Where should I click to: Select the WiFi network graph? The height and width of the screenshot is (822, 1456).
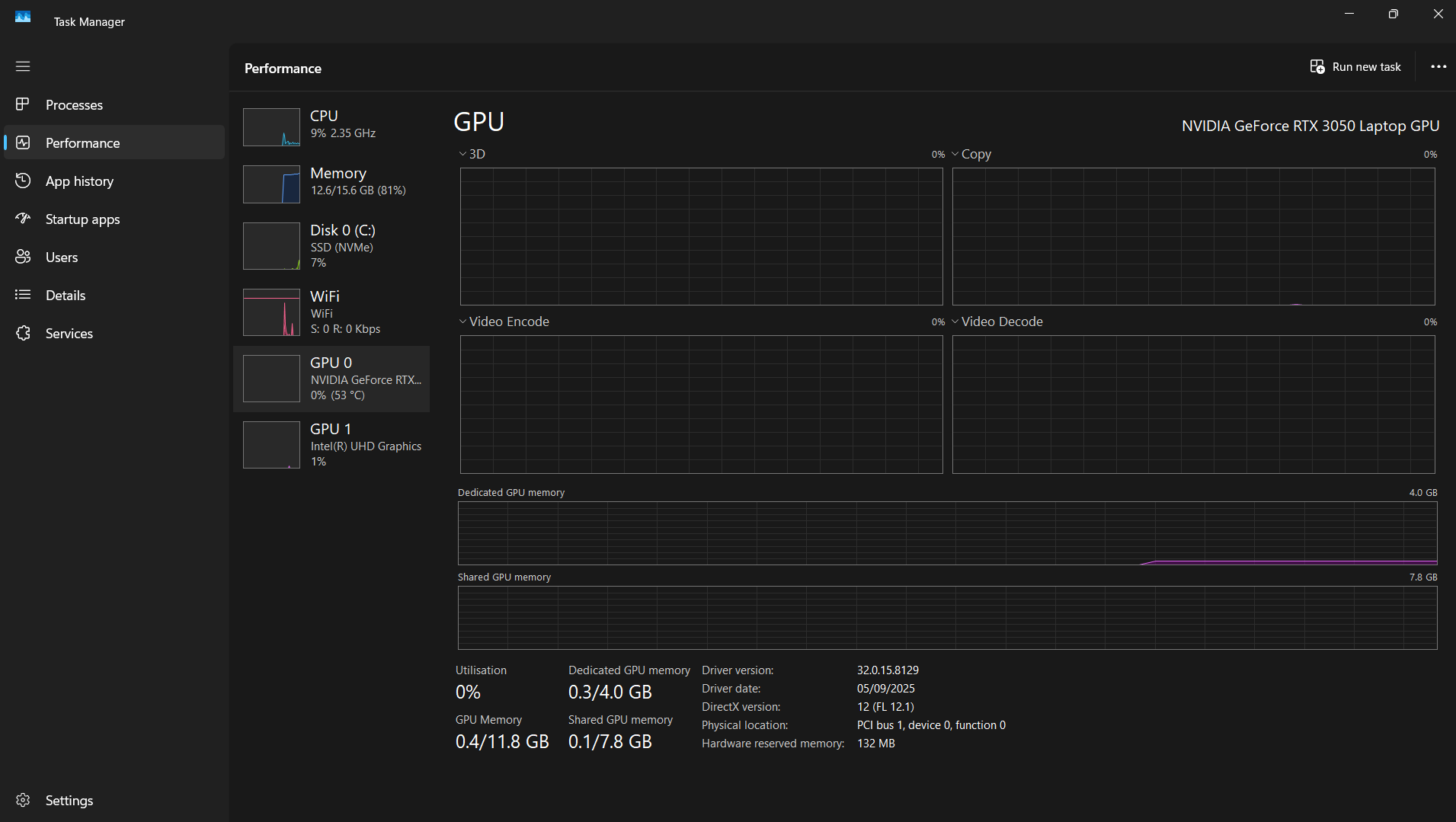(x=271, y=312)
